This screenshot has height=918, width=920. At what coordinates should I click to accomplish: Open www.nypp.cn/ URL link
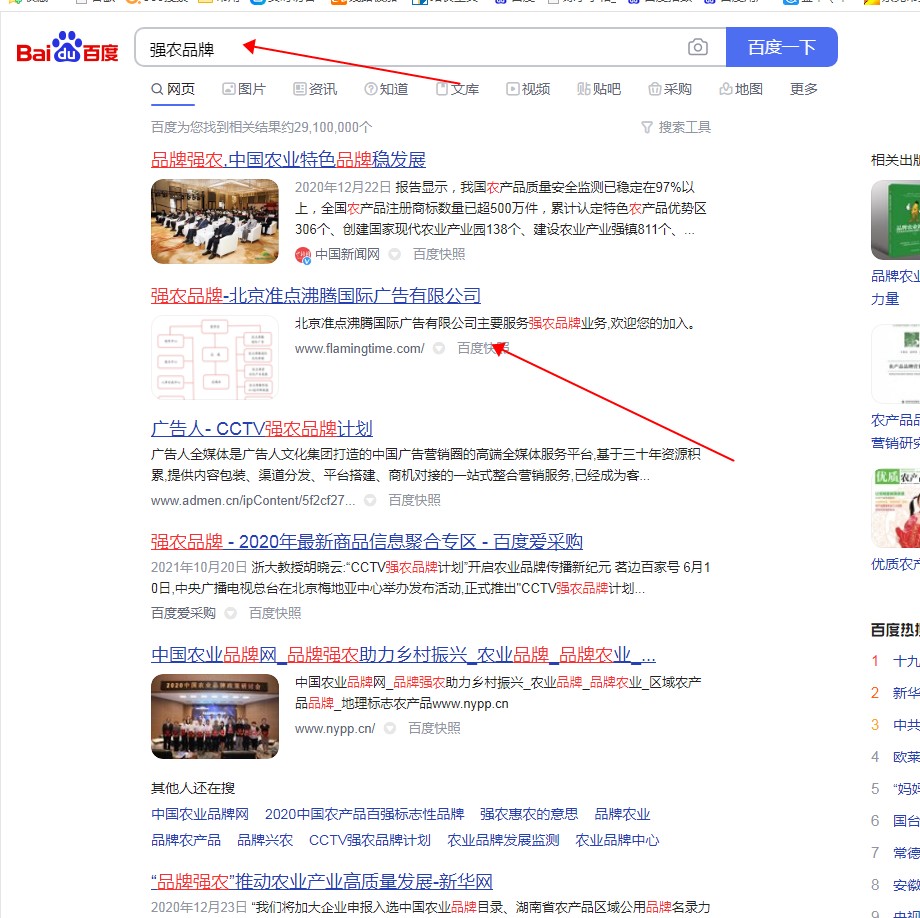[x=334, y=729]
